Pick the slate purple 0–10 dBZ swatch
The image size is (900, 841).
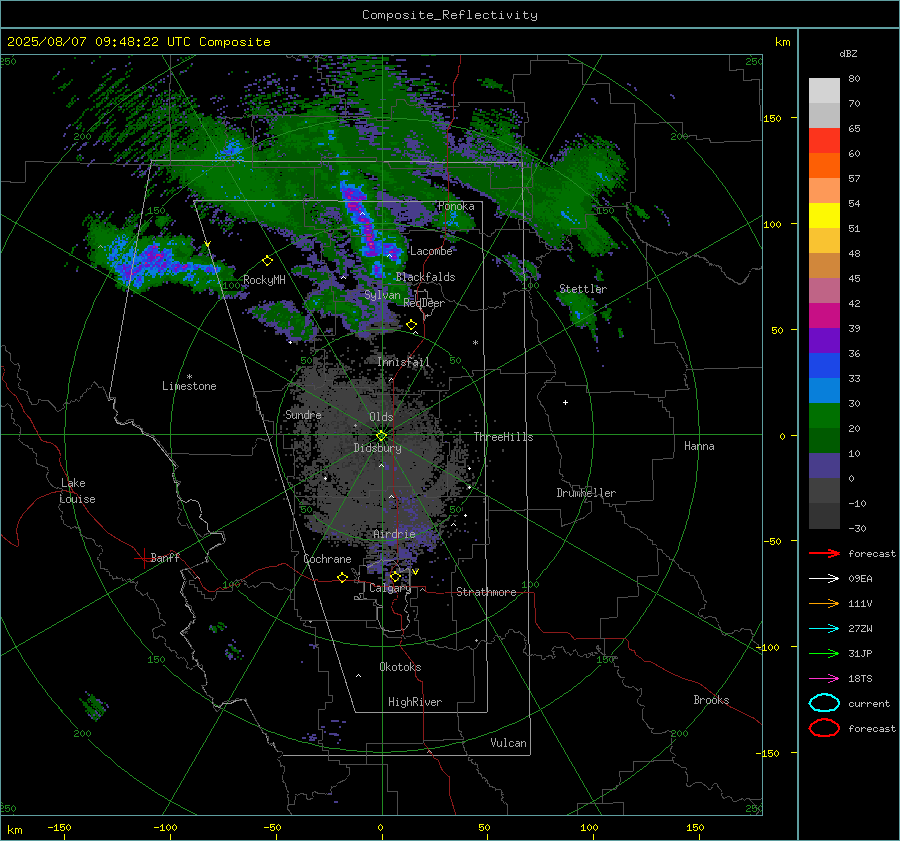(x=824, y=466)
